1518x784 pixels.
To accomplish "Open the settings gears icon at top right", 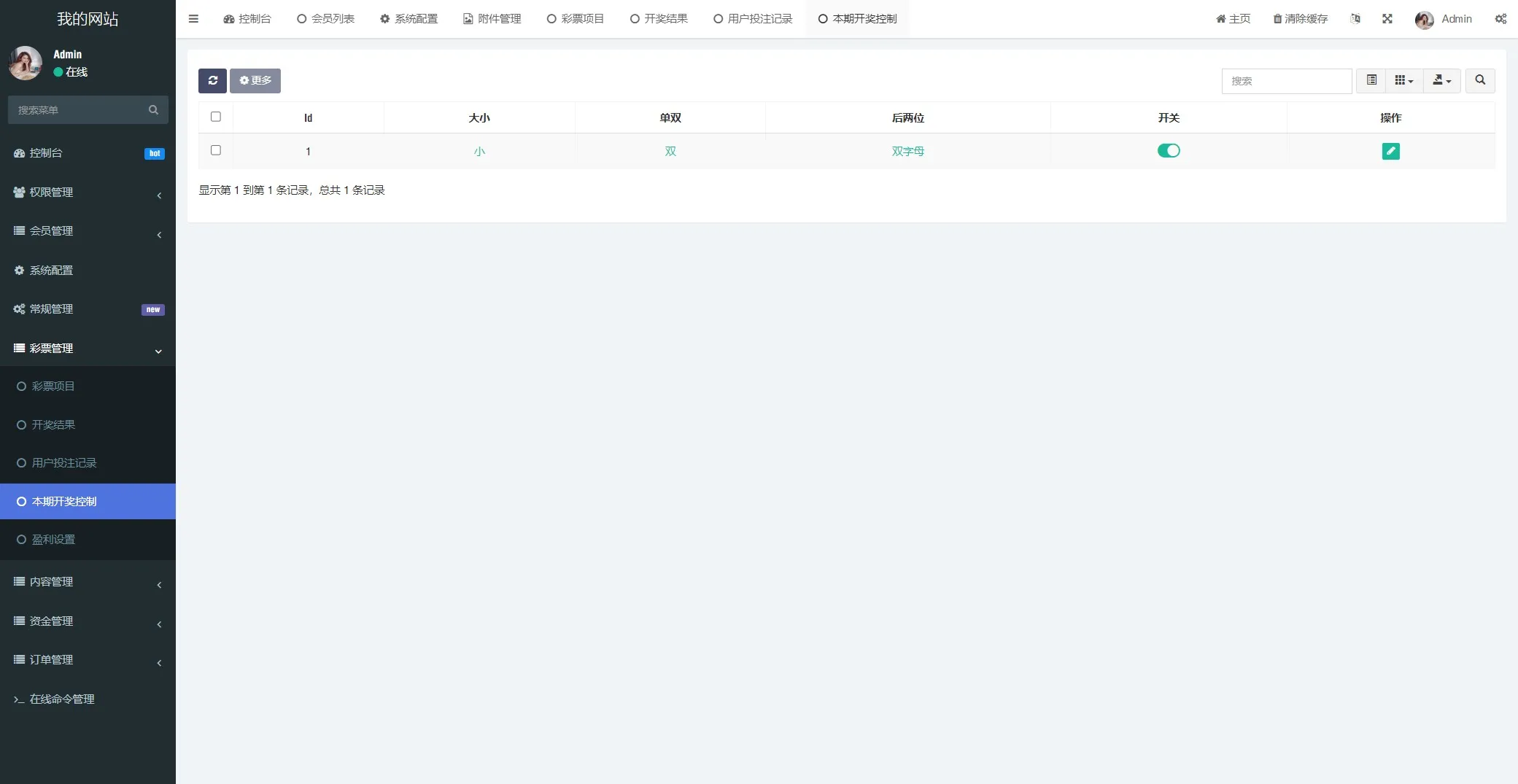I will pos(1500,19).
